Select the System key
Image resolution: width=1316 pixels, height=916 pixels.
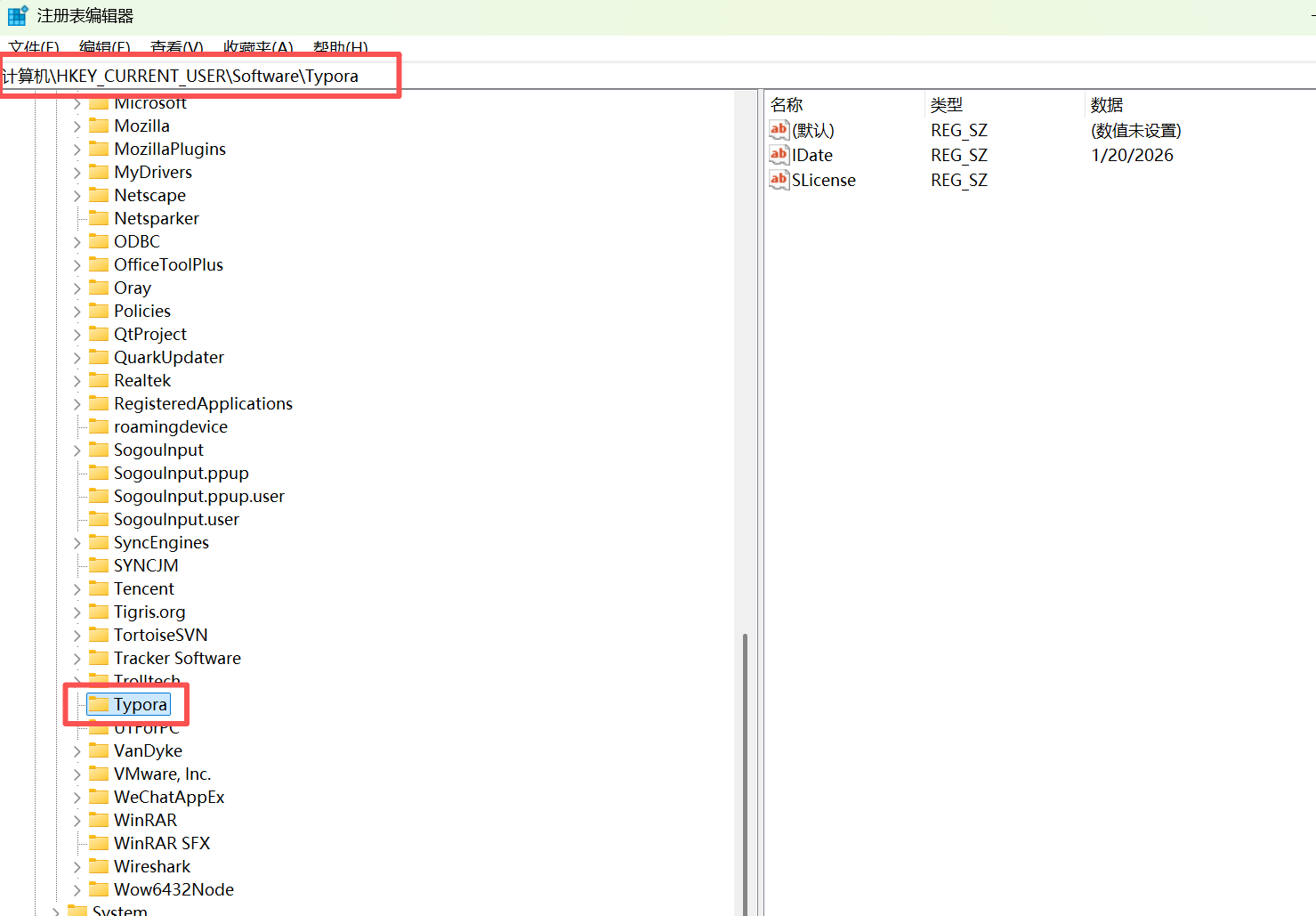pos(120,910)
